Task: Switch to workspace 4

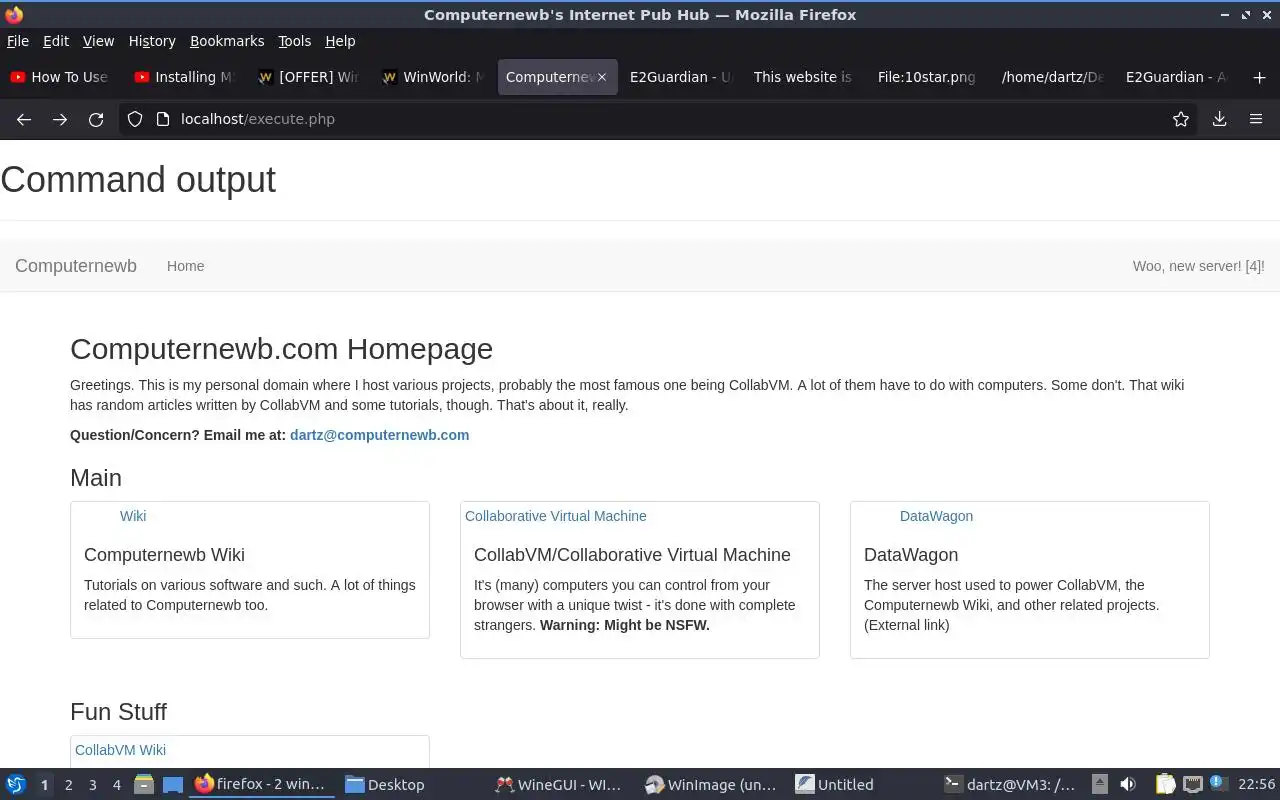Action: pyautogui.click(x=116, y=785)
